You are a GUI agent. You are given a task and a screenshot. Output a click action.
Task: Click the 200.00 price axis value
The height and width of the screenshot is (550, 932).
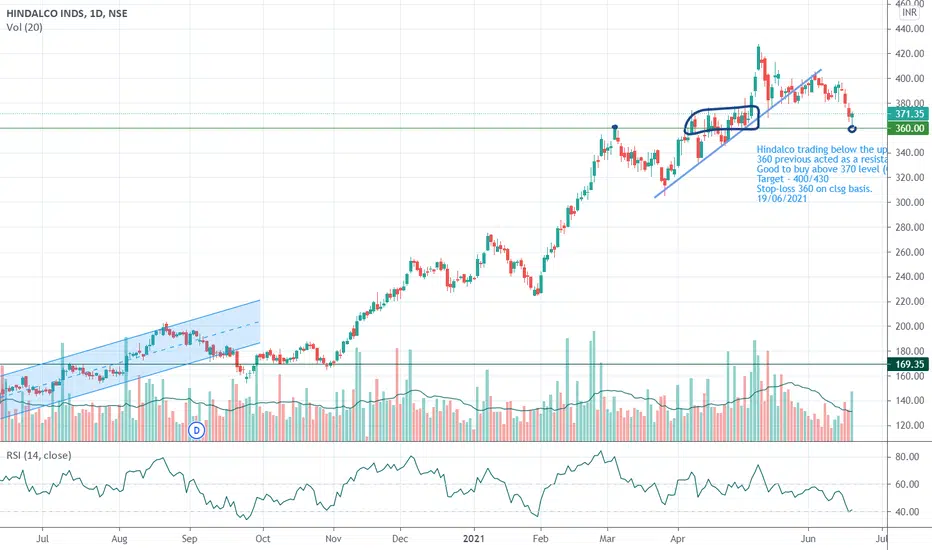click(x=909, y=326)
